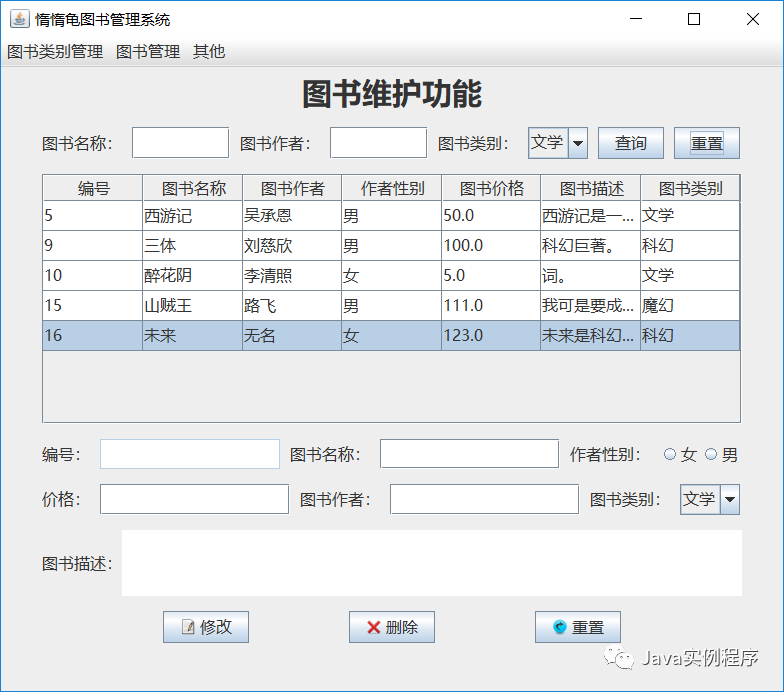Open the 图书类别管理 menu

tap(55, 52)
